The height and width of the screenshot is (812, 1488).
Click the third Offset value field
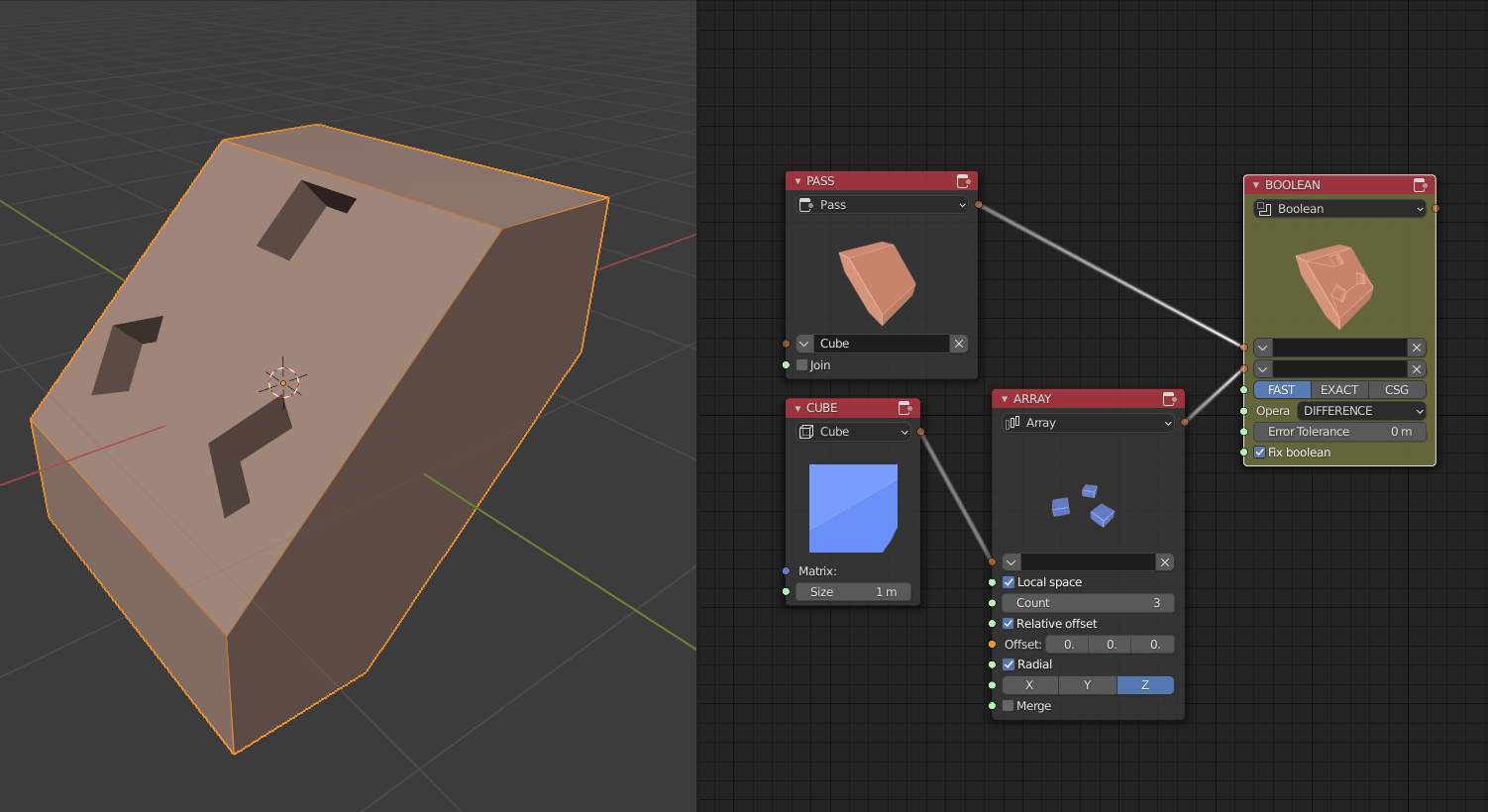tap(1153, 645)
